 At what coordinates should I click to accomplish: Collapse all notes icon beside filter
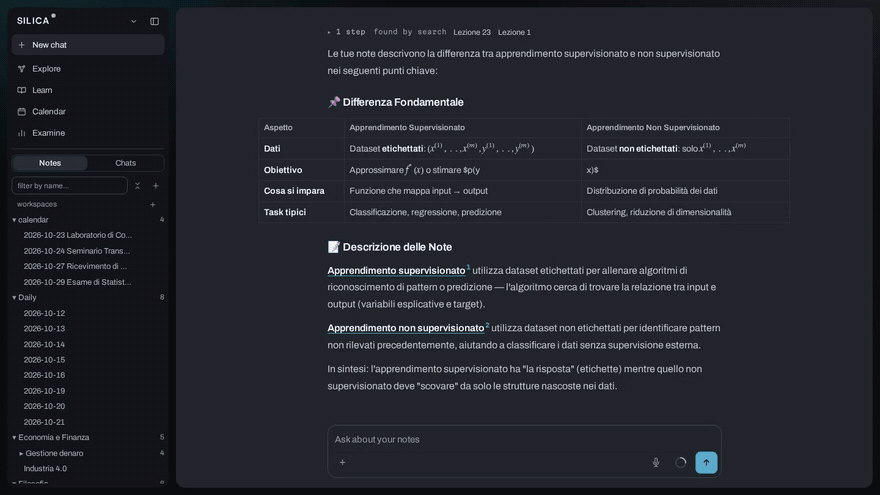[x=138, y=186]
